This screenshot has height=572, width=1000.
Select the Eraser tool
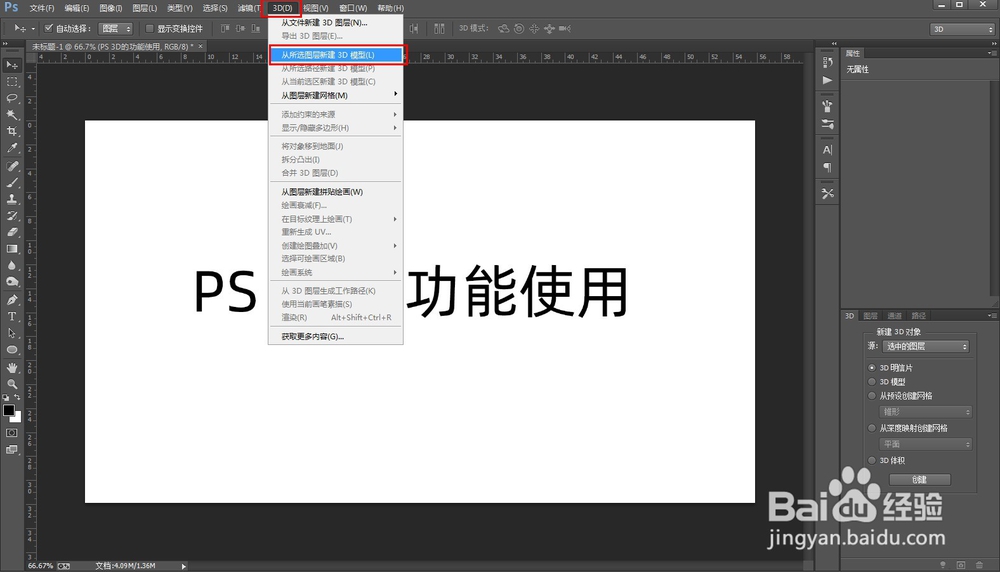coord(12,232)
